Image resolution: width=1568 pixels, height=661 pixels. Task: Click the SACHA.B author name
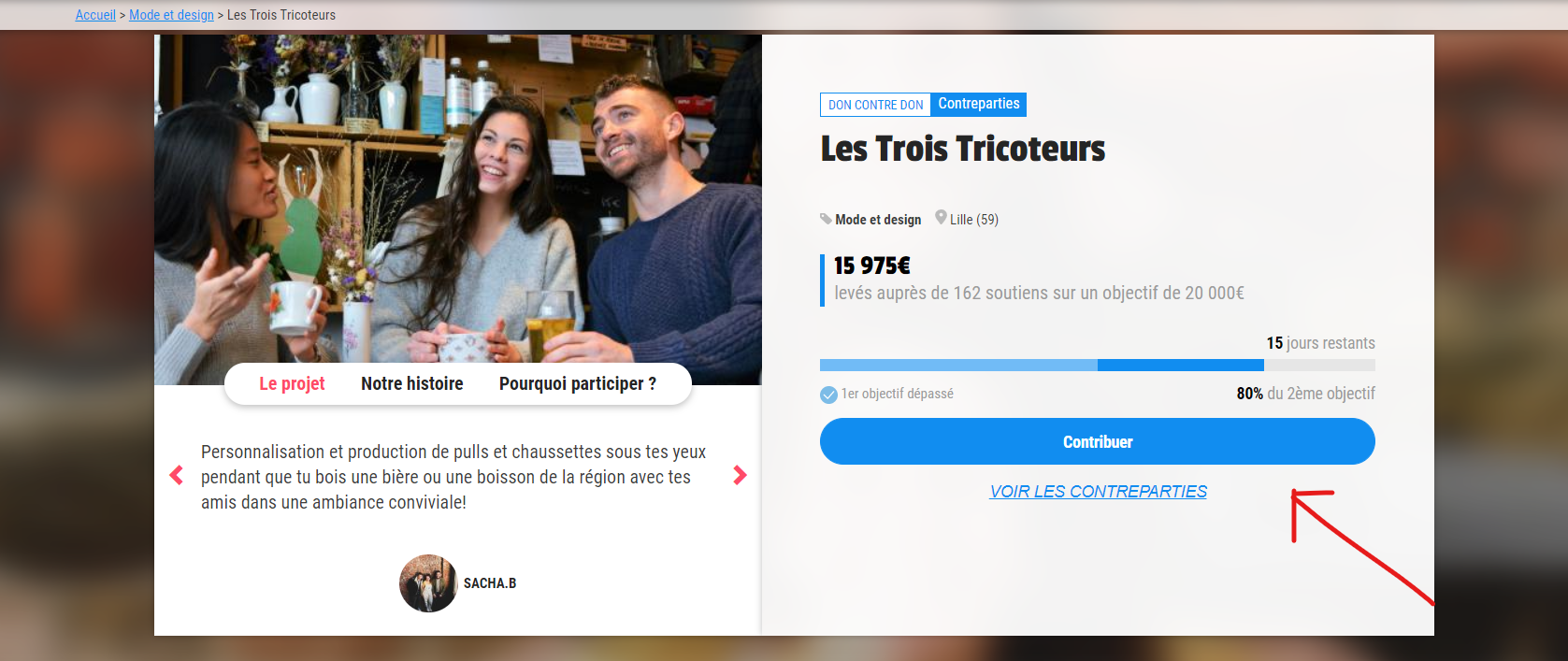(490, 583)
